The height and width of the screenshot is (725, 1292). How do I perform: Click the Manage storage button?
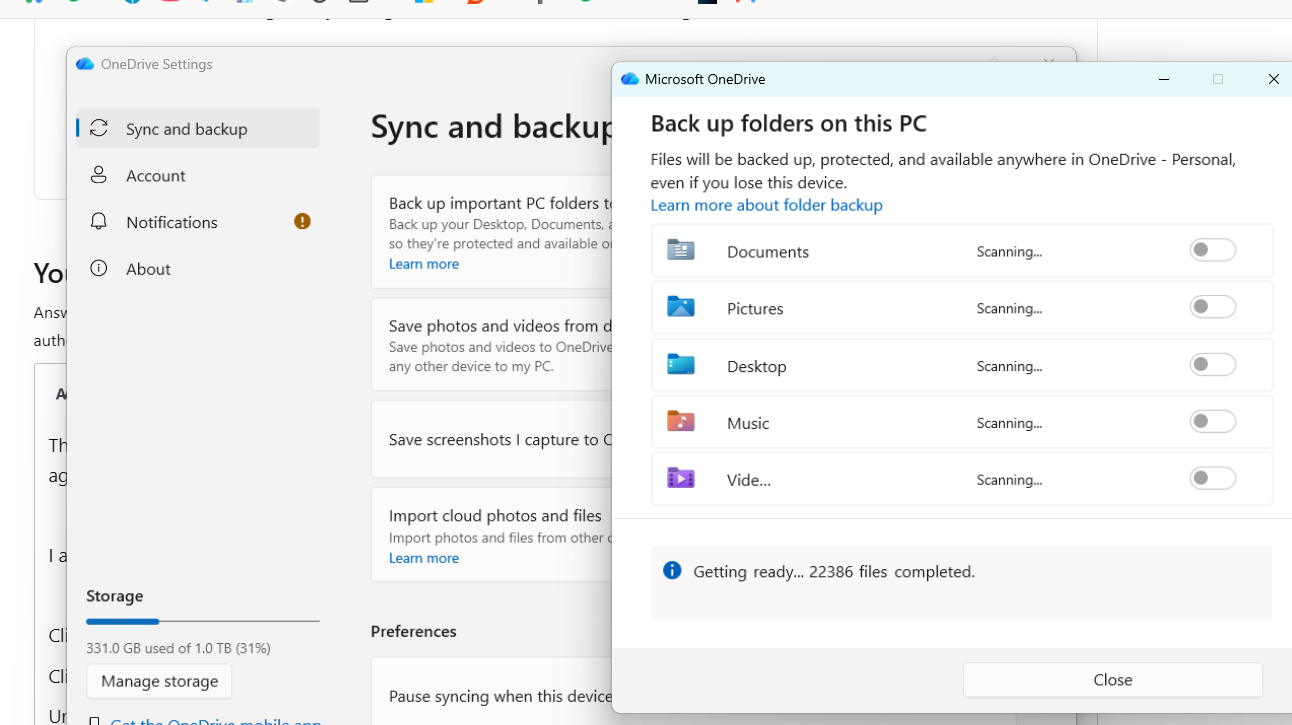[159, 681]
